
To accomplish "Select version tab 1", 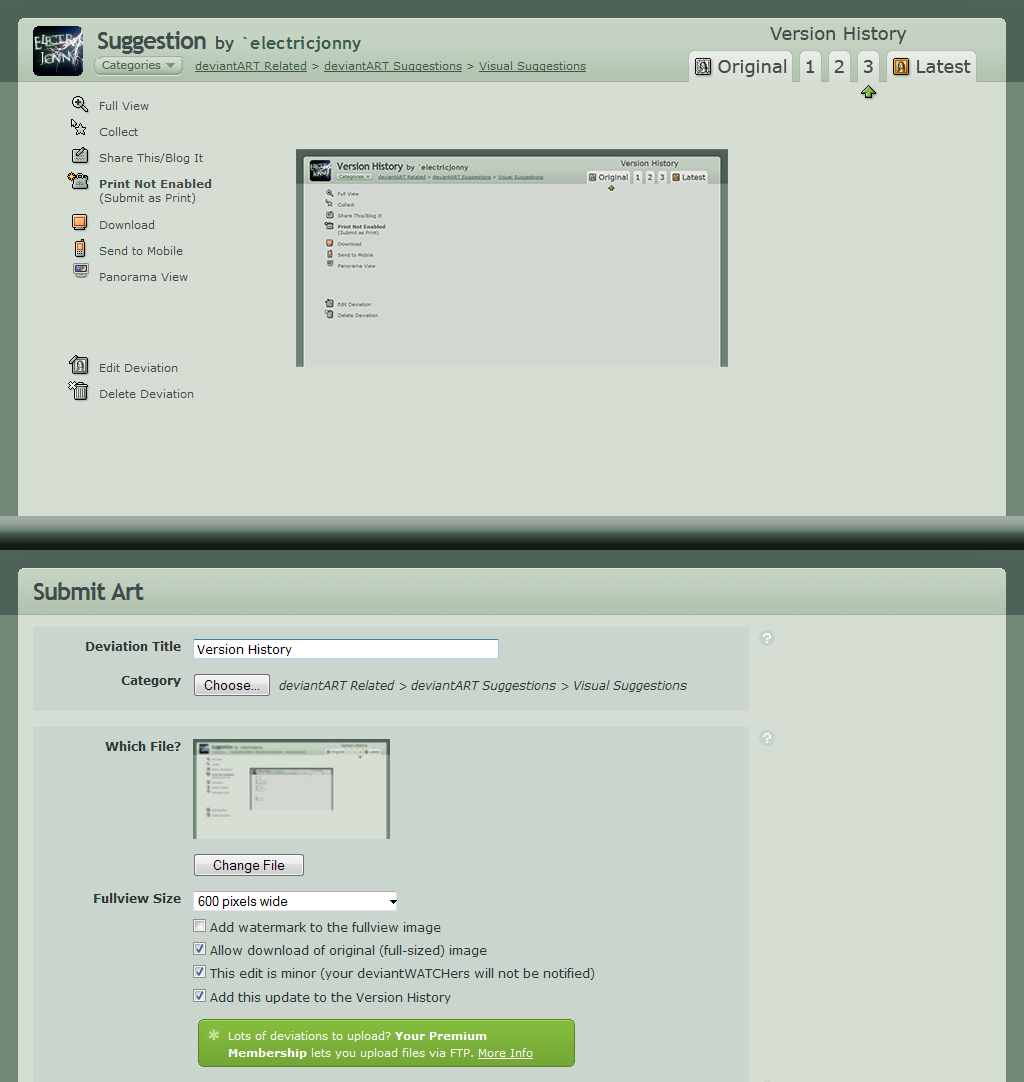I will click(x=810, y=67).
